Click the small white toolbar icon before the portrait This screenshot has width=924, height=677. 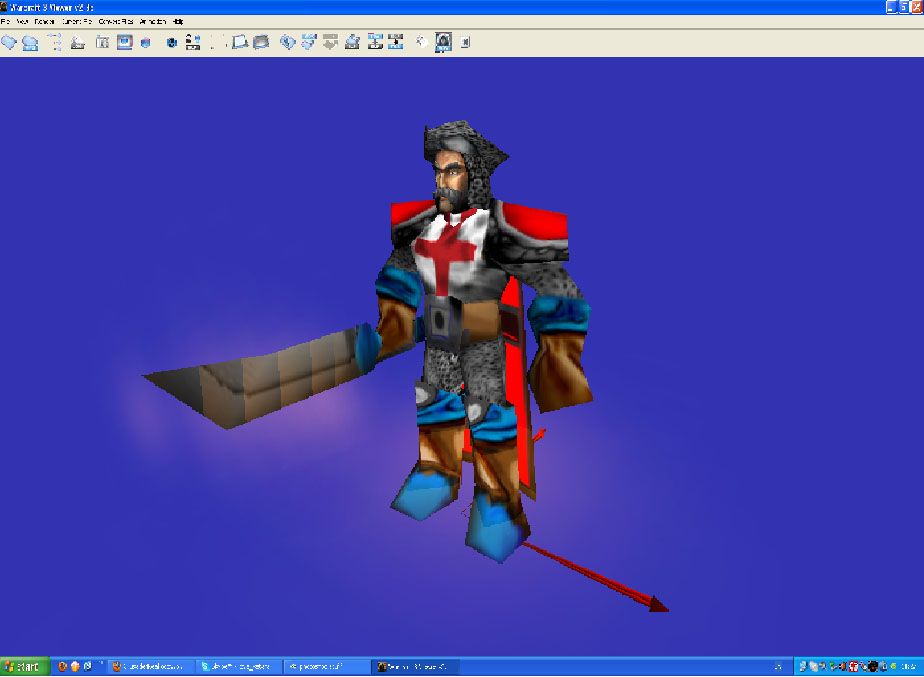421,42
